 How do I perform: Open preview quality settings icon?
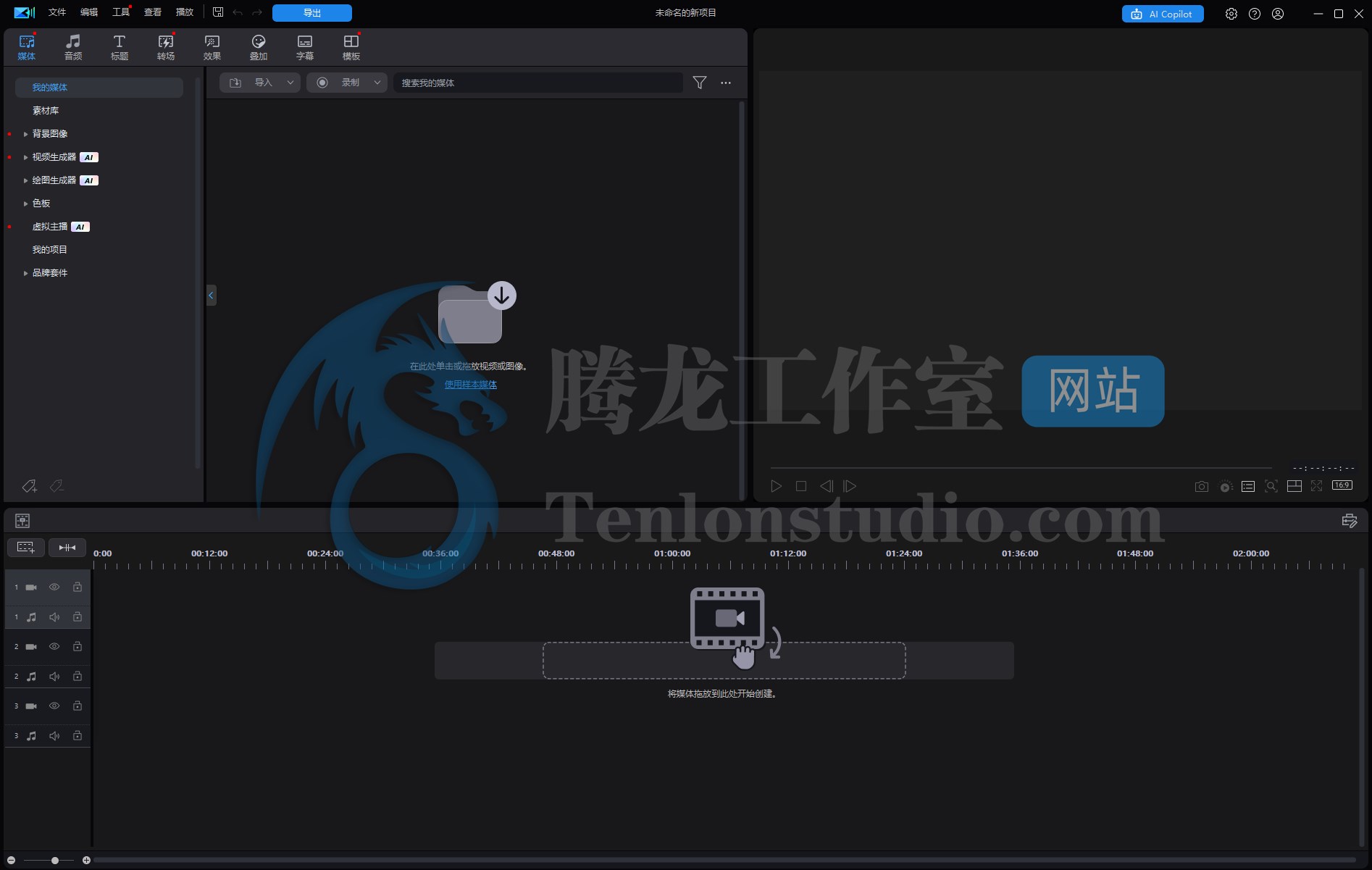coord(1226,486)
